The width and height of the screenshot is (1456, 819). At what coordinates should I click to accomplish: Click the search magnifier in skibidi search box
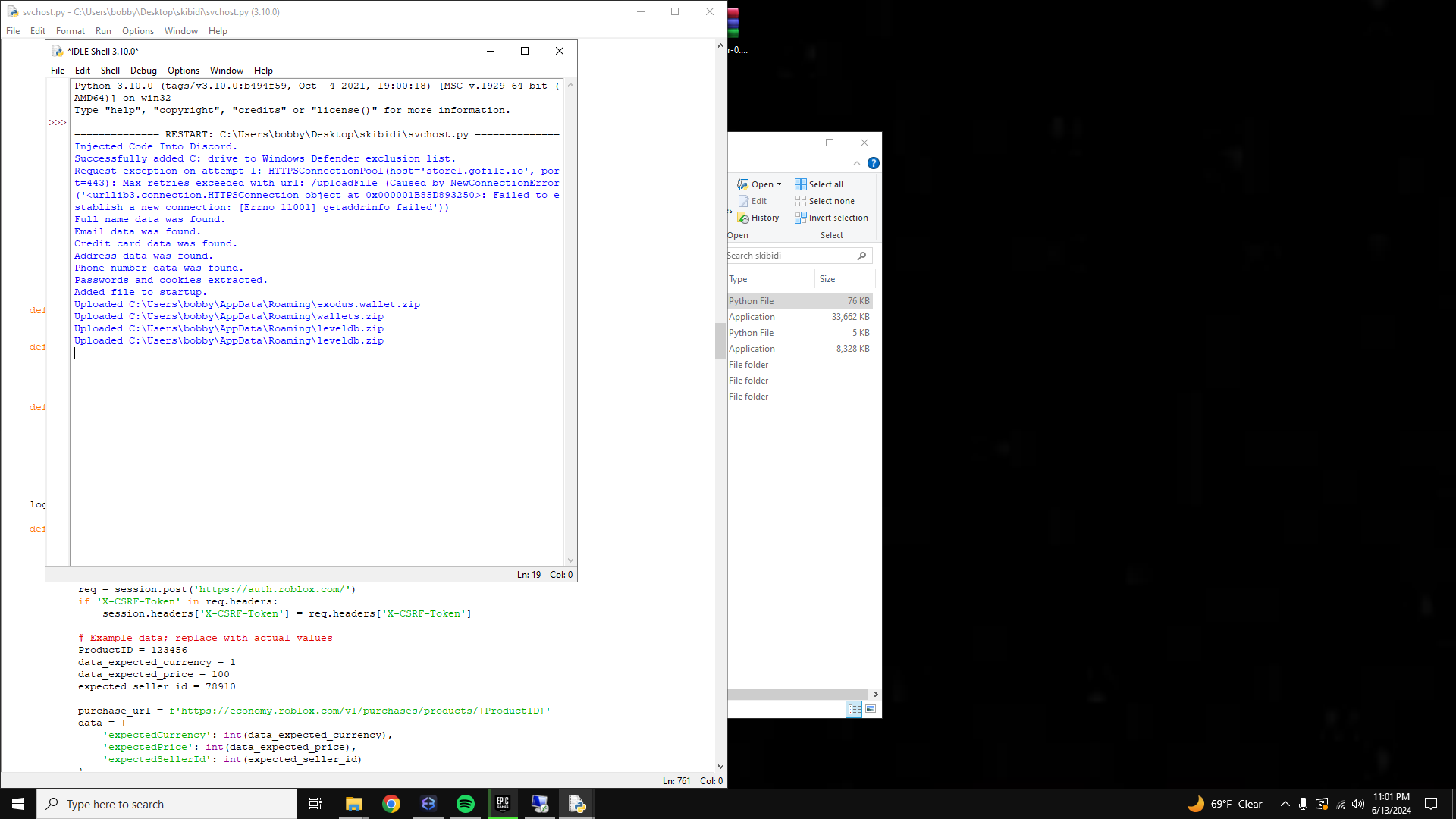coord(861,256)
